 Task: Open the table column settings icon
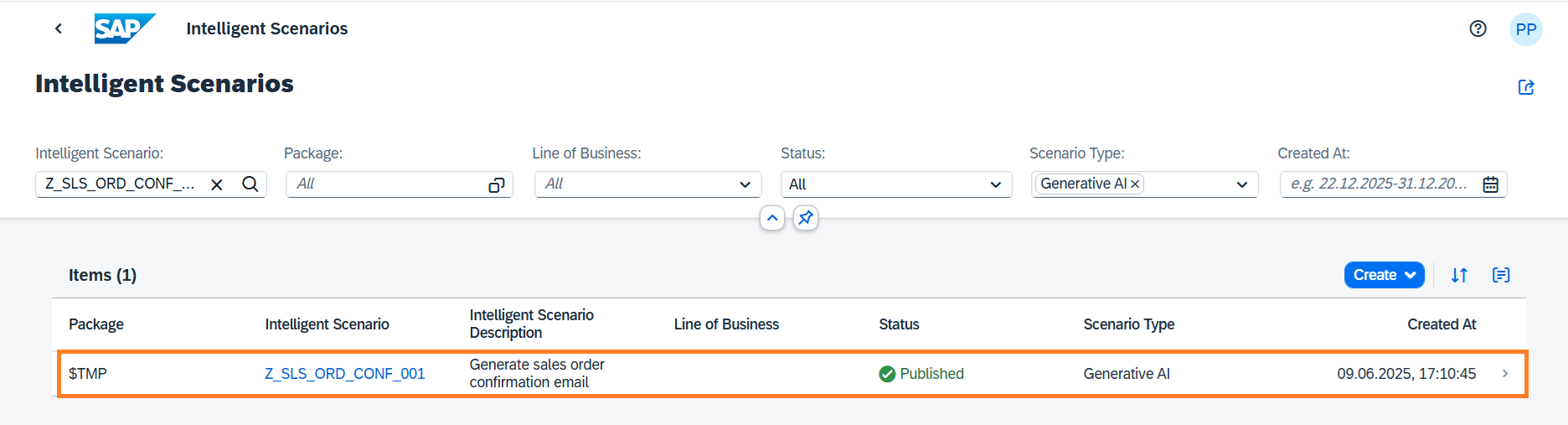point(1501,275)
